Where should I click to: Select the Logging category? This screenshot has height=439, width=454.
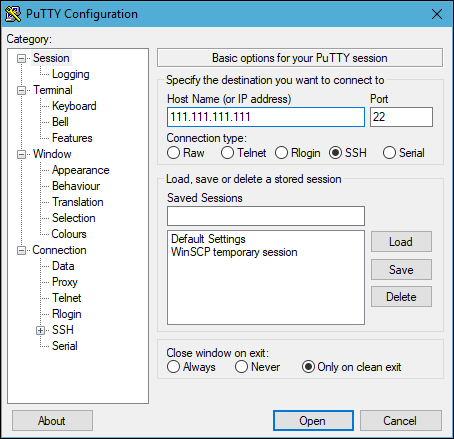(x=71, y=74)
